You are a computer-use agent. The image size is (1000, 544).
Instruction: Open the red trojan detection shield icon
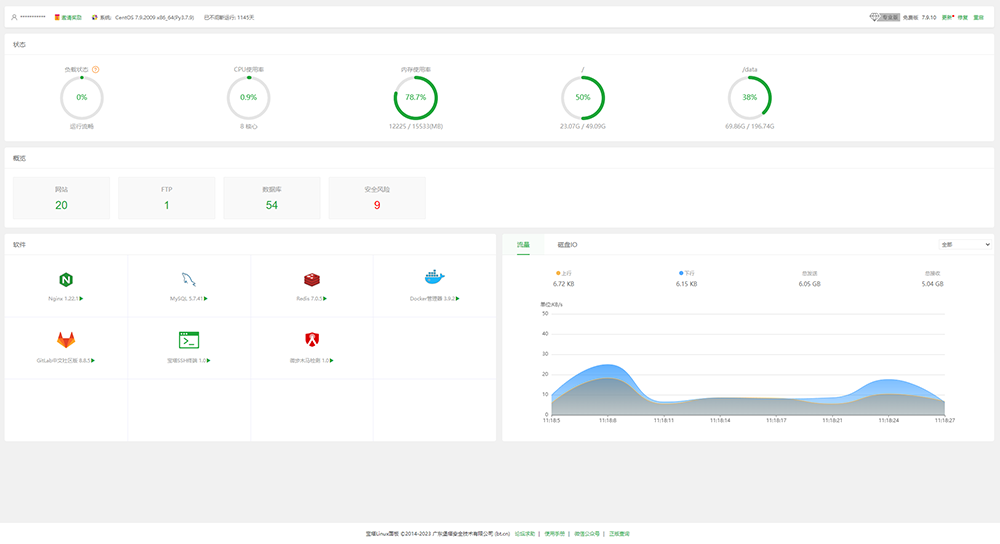tap(311, 340)
